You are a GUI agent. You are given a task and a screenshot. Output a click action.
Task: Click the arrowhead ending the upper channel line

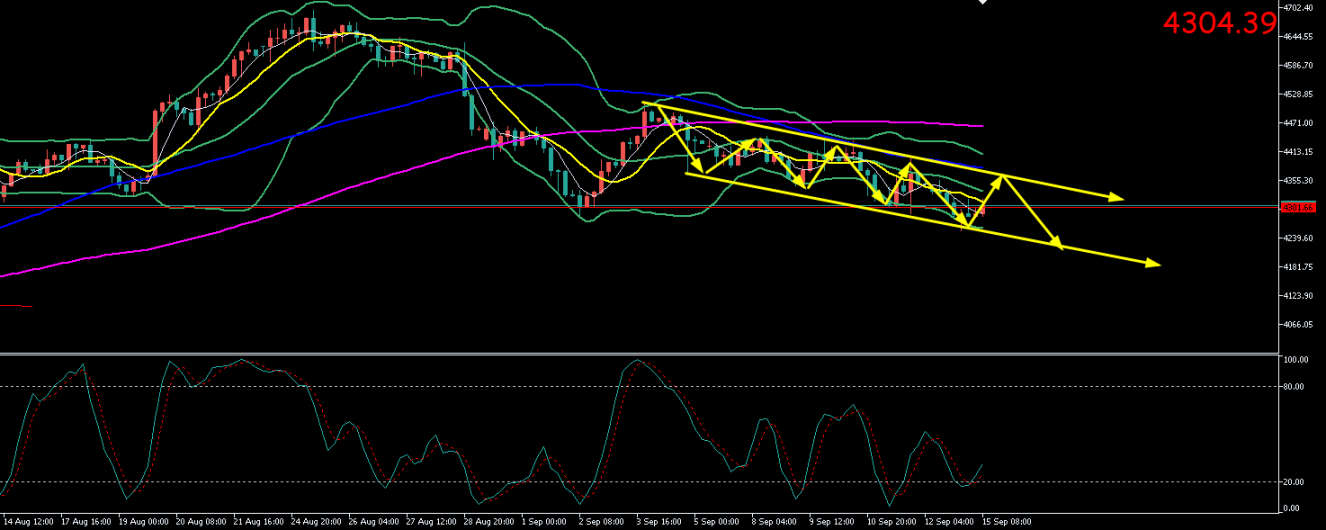[1119, 199]
